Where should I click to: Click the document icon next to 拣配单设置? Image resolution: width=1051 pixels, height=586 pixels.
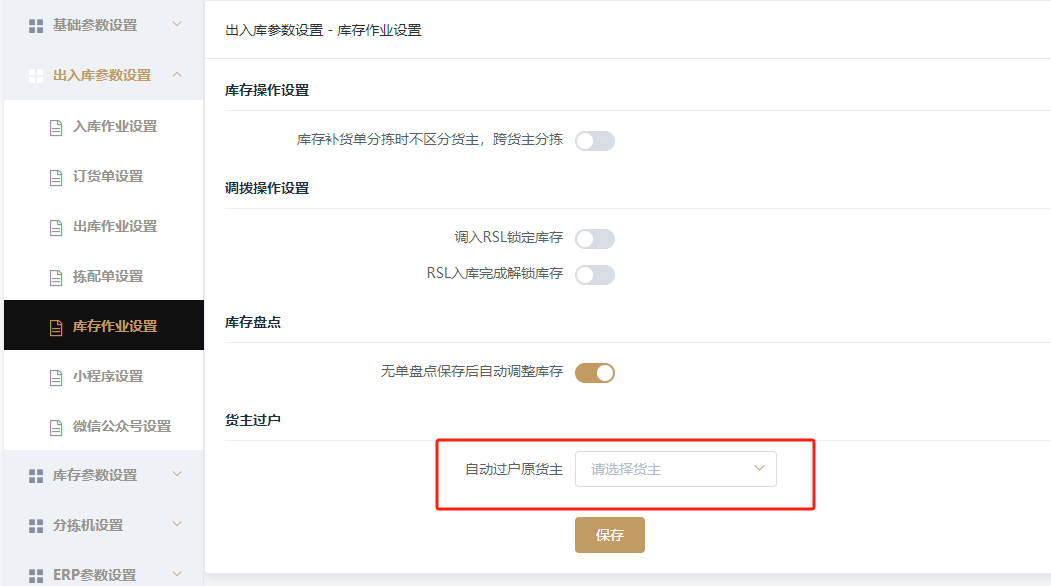[x=56, y=277]
